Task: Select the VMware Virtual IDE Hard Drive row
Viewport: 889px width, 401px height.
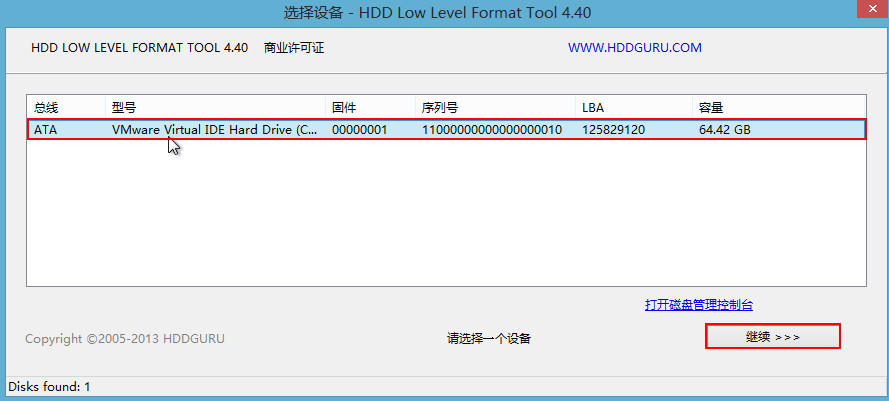Action: 446,129
